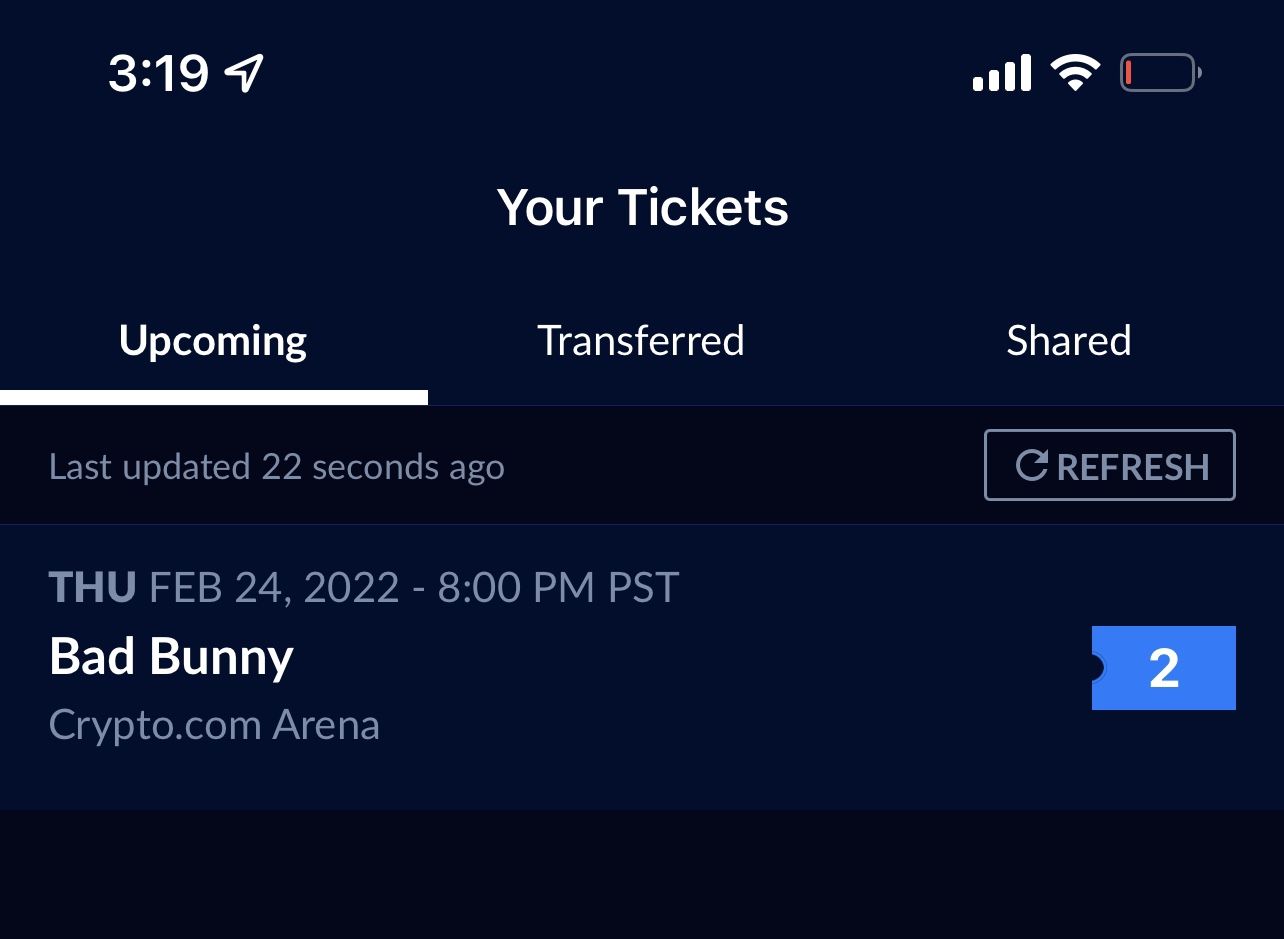Select the Upcoming tab
The width and height of the screenshot is (1284, 939).
[x=212, y=340]
